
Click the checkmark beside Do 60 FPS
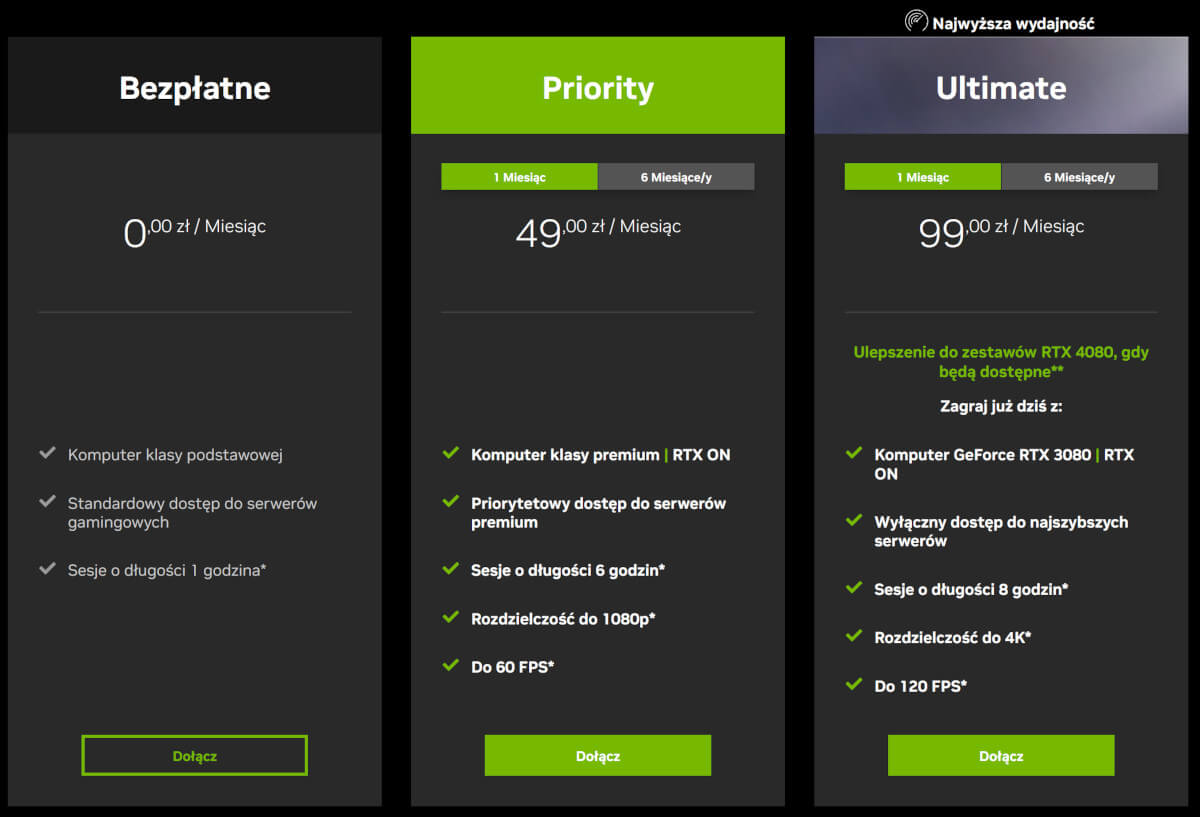pyautogui.click(x=450, y=666)
